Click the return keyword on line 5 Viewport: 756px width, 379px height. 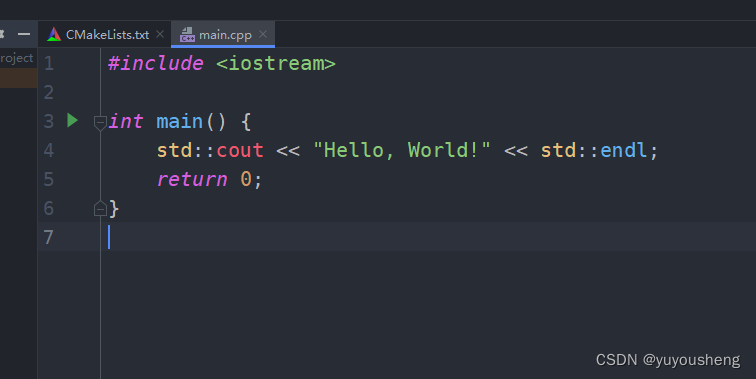click(191, 179)
